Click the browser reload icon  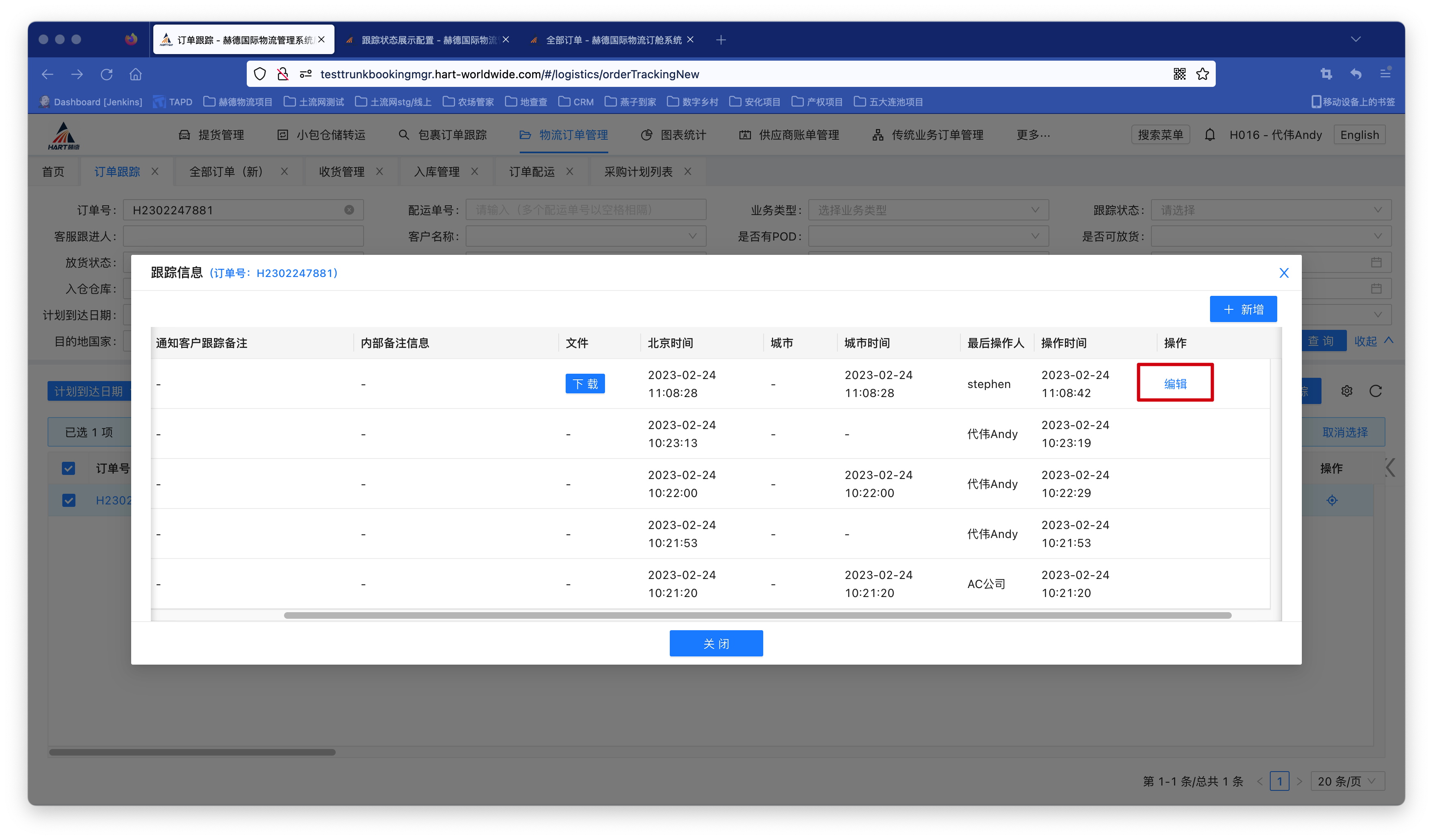click(106, 75)
